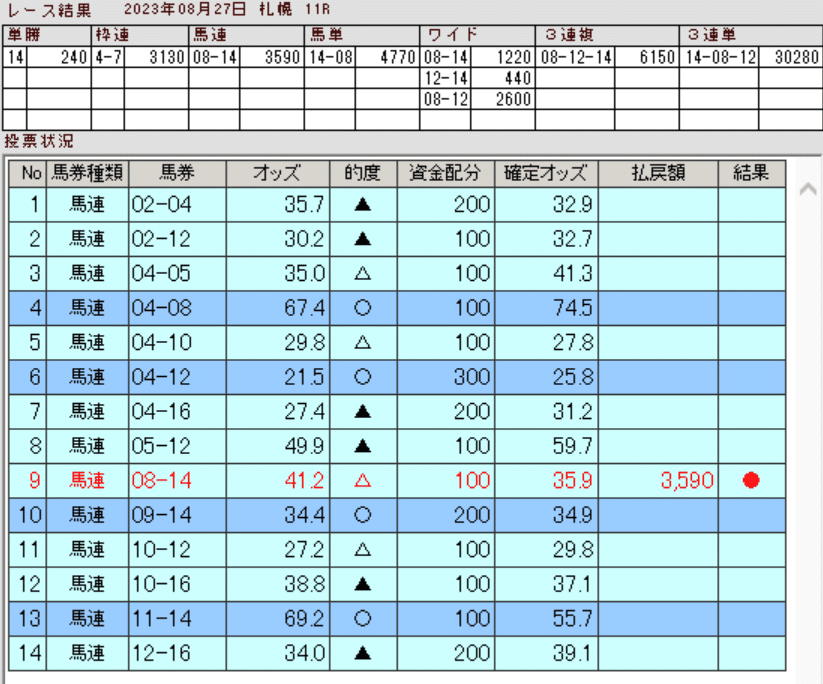
Task: Click the 30280 3連単 payout cell
Action: (x=790, y=57)
